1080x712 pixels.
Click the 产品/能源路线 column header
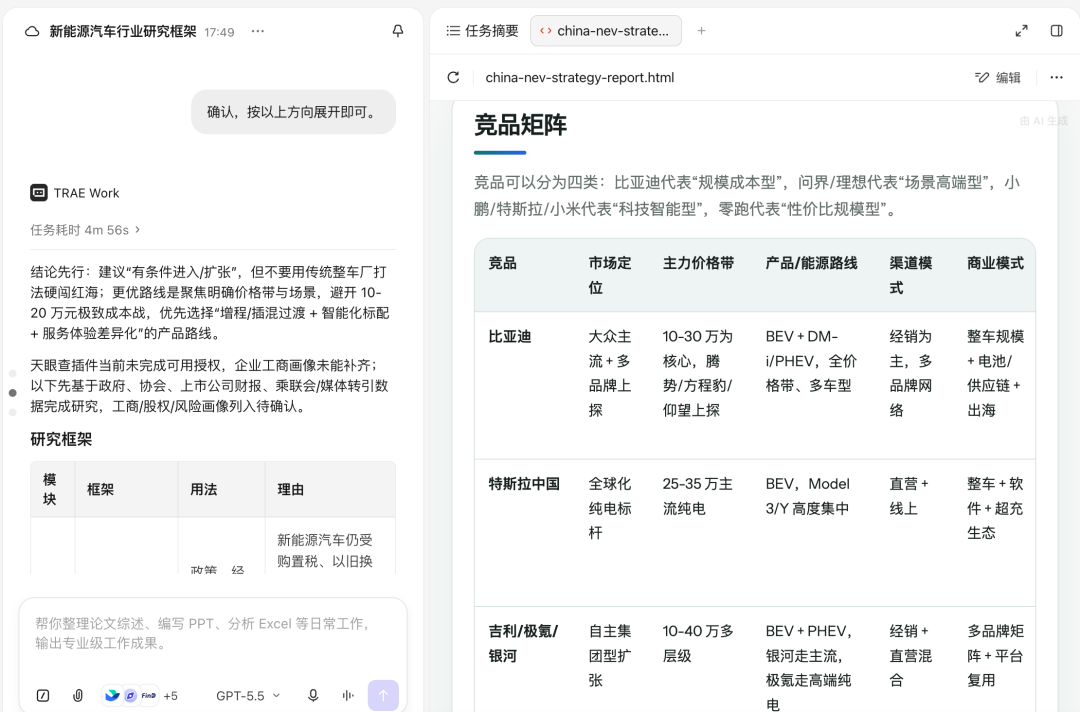pos(811,263)
